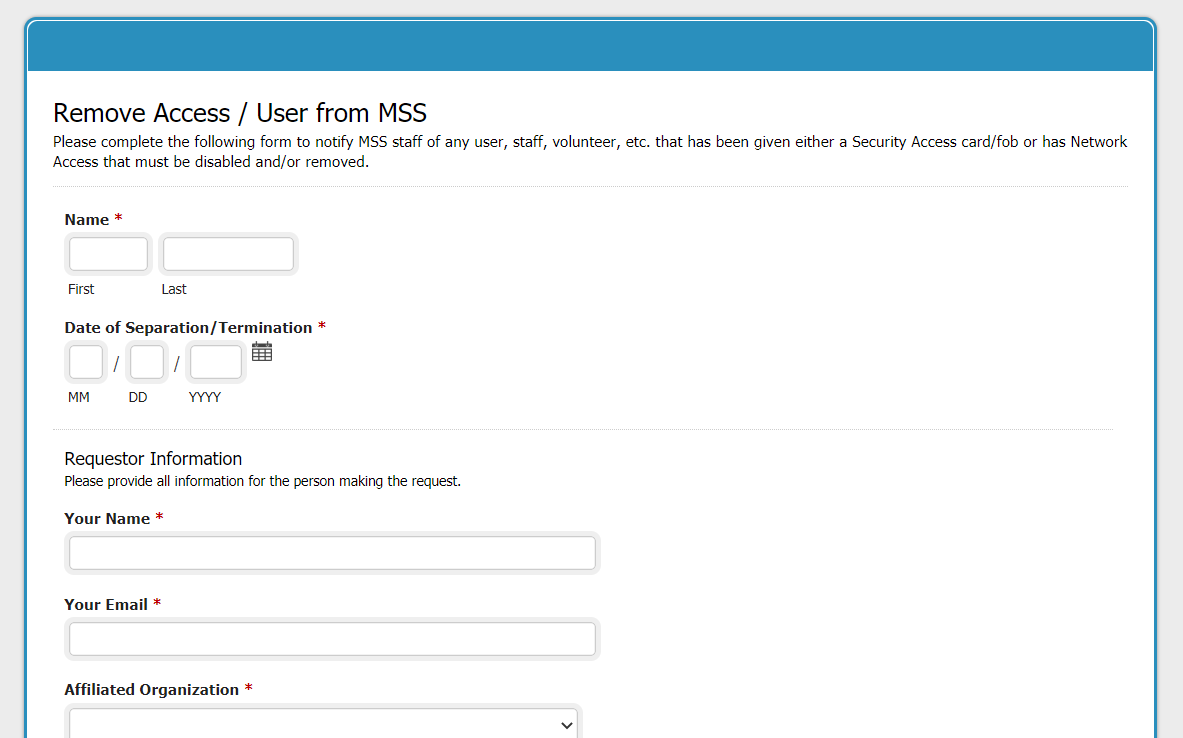1183x738 pixels.
Task: Click the 'Your Name' label
Action: 107,518
